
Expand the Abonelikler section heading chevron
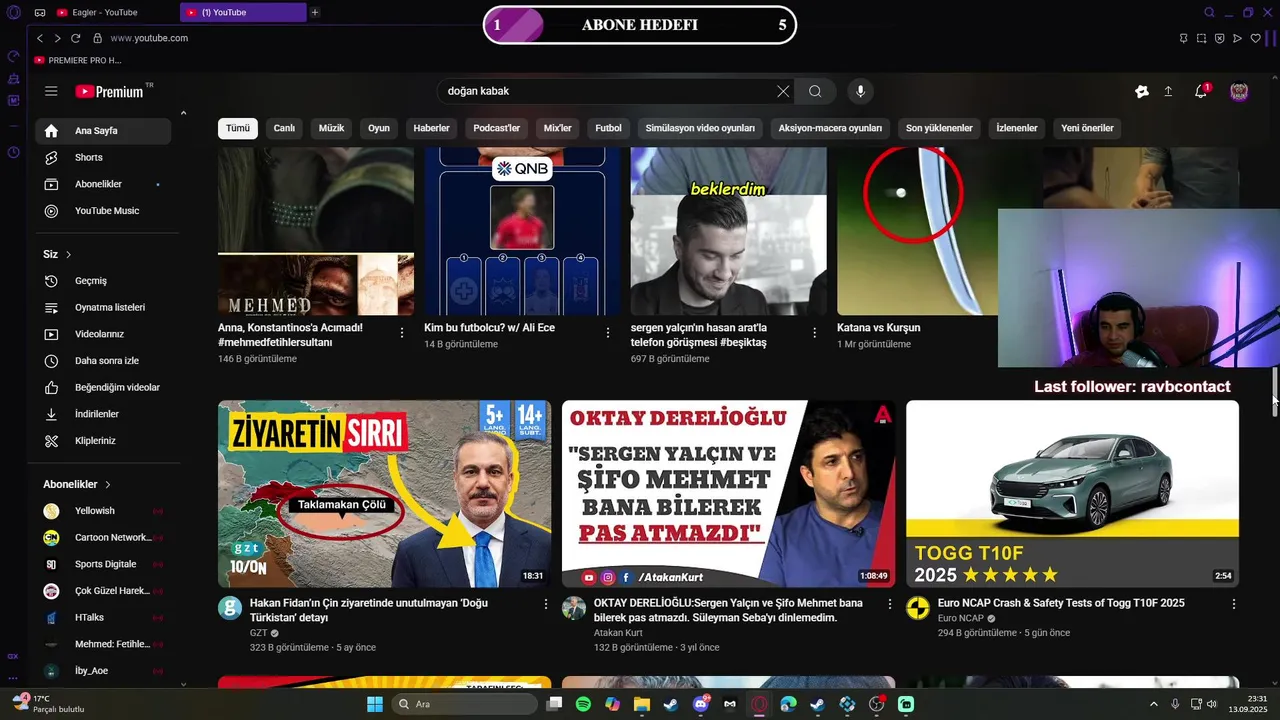[107, 485]
